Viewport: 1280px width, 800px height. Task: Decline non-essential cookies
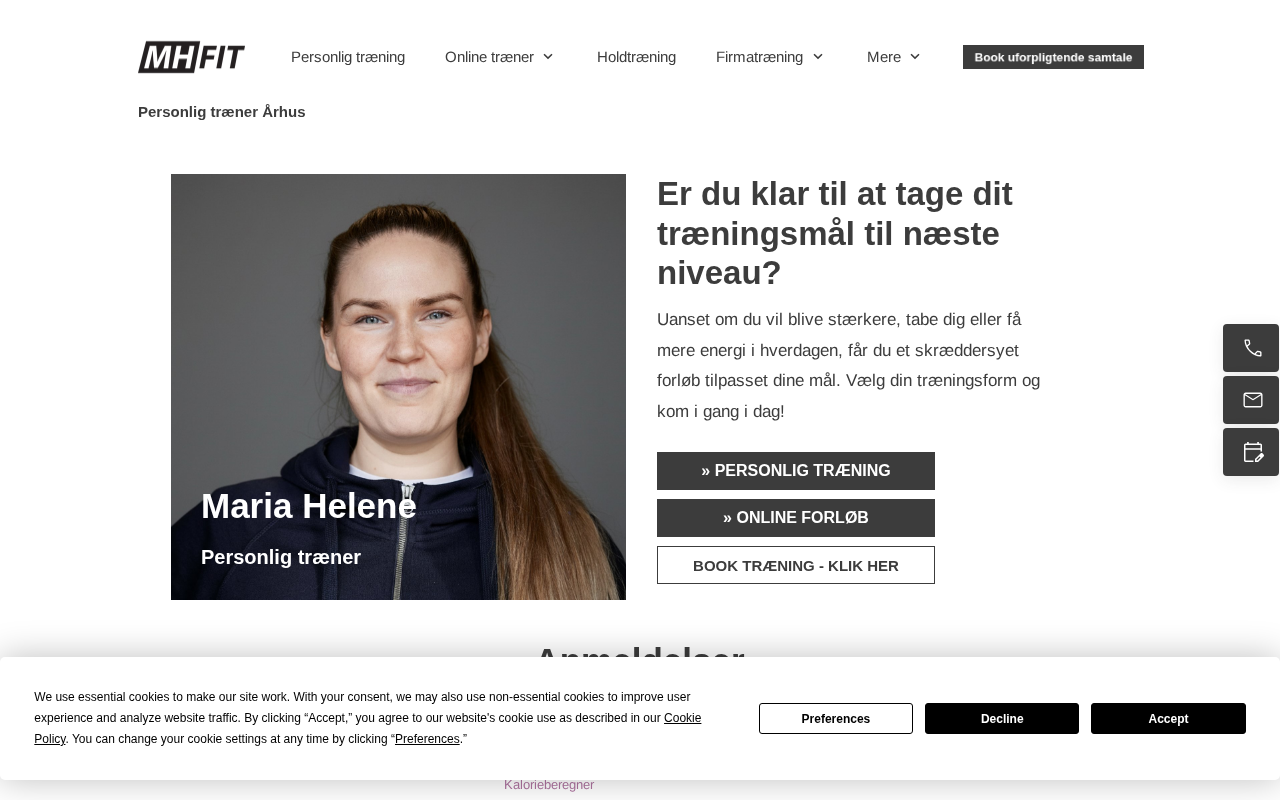pyautogui.click(x=1002, y=719)
